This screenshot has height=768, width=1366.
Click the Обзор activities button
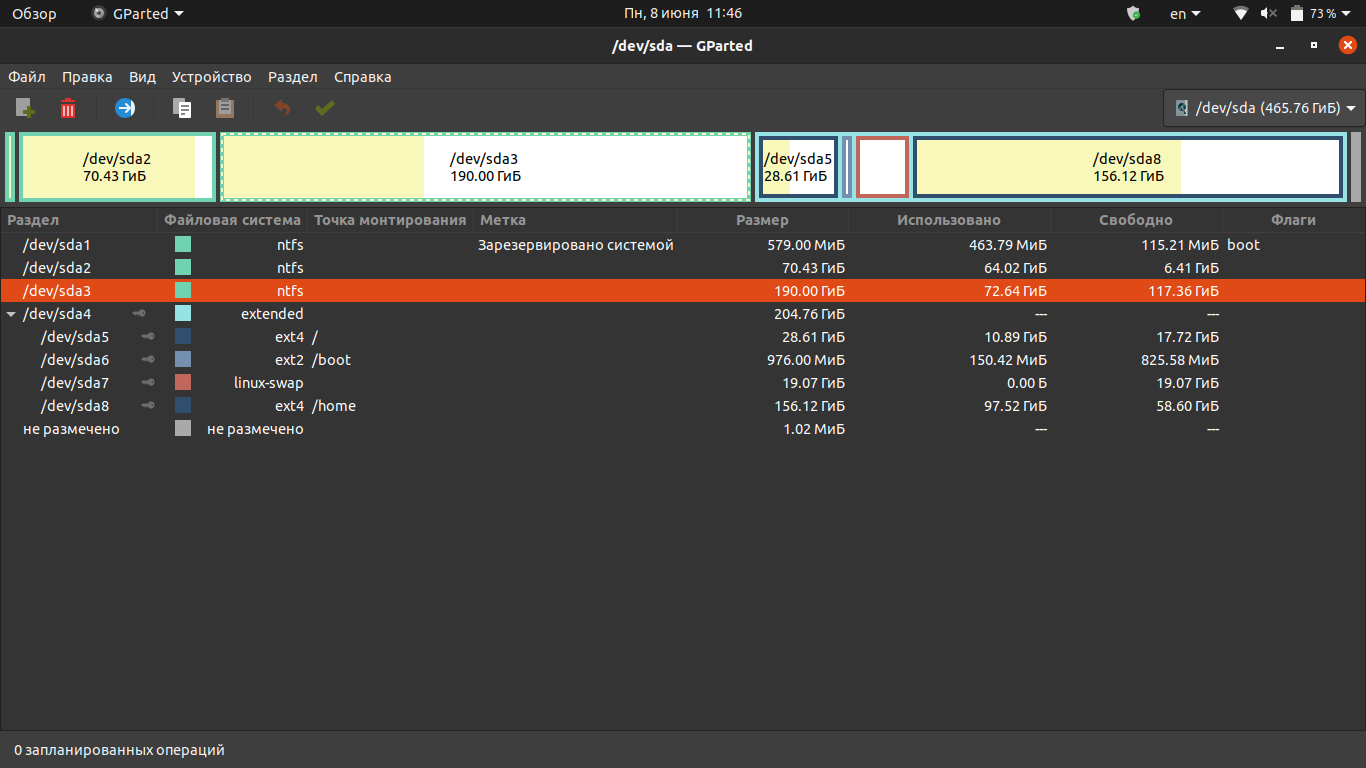tap(34, 14)
